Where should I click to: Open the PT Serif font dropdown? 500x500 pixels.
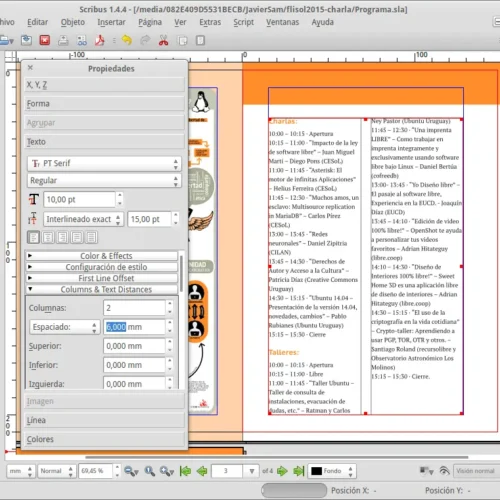(x=104, y=164)
